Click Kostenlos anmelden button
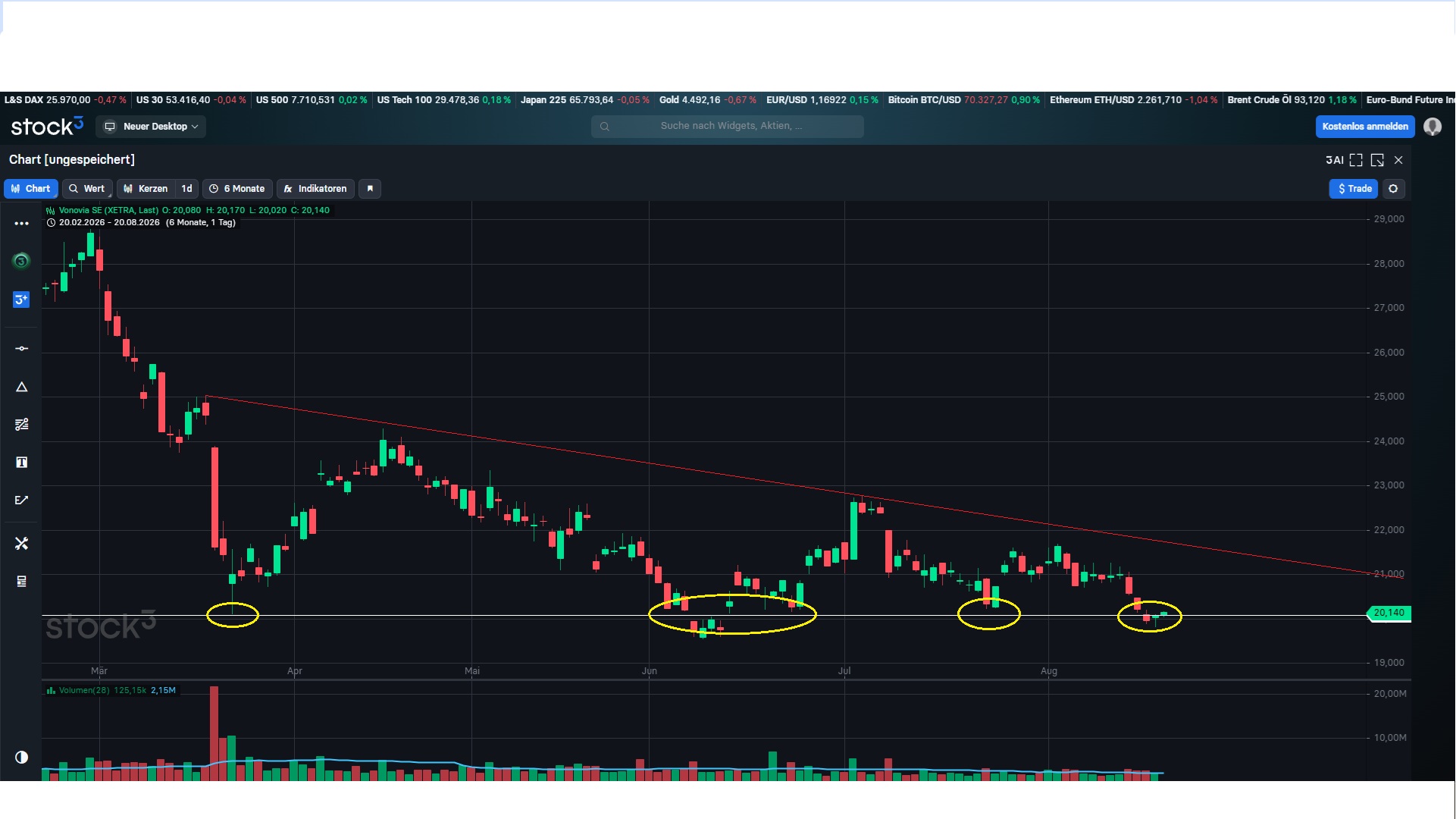 click(x=1365, y=127)
